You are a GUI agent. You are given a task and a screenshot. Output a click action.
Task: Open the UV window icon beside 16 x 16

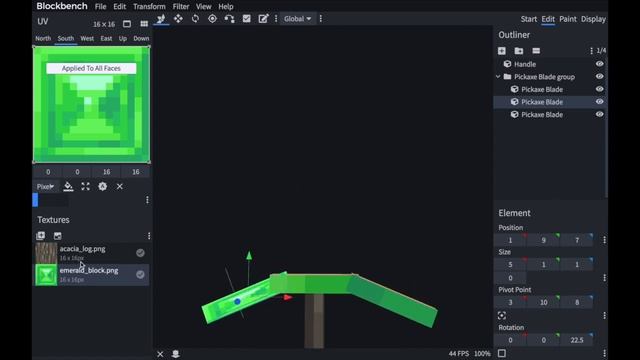tap(127, 24)
